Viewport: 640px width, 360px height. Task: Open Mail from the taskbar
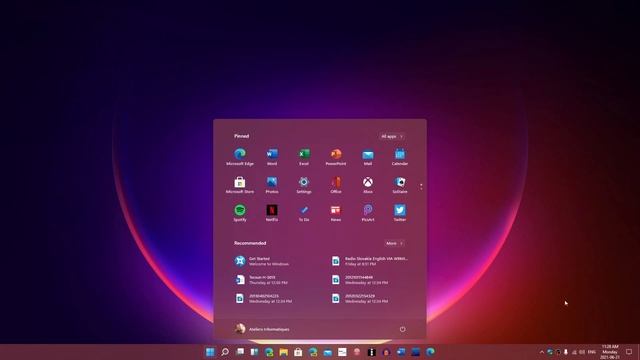(328, 352)
